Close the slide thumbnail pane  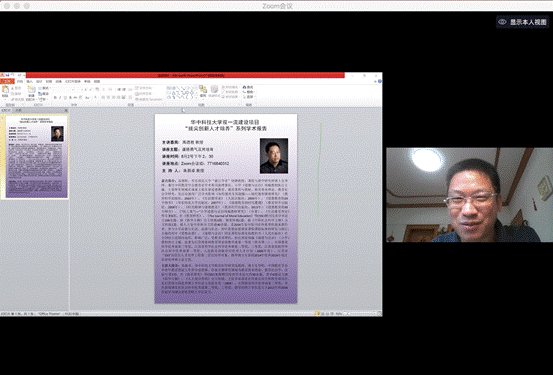point(66,110)
